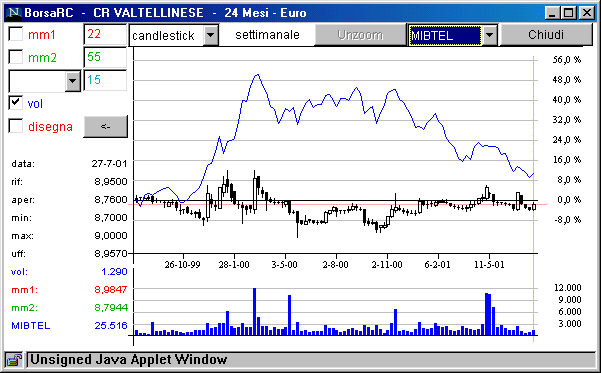Click the 2-11-00 date axis label
The height and width of the screenshot is (373, 601).
tap(387, 265)
